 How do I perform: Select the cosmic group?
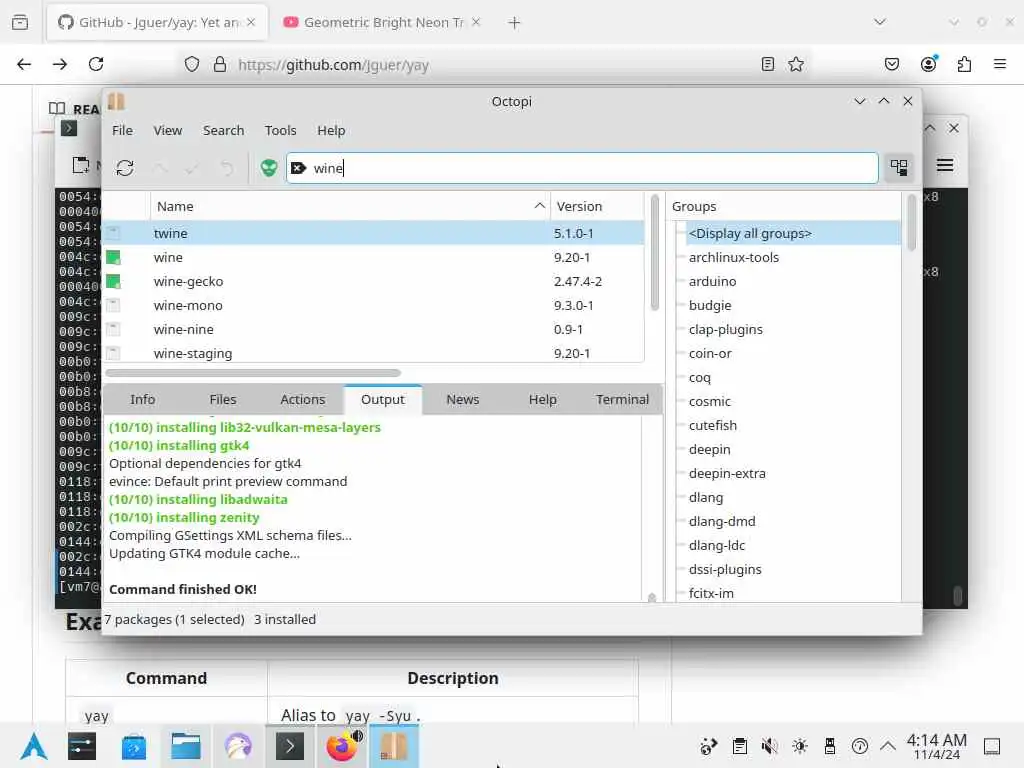(709, 402)
